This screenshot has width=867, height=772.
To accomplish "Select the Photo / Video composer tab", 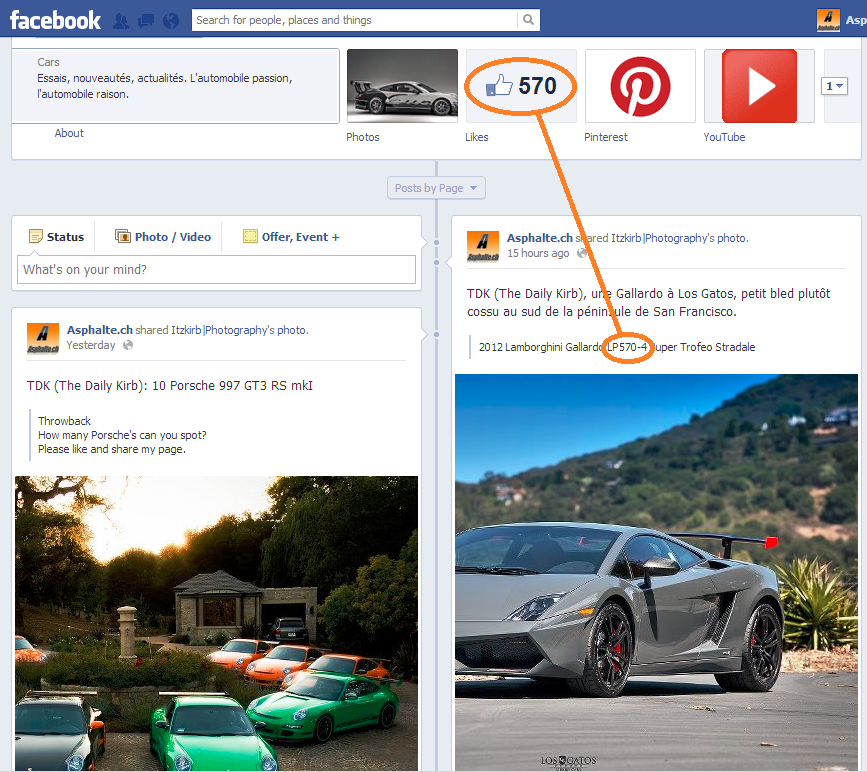I will (x=163, y=237).
